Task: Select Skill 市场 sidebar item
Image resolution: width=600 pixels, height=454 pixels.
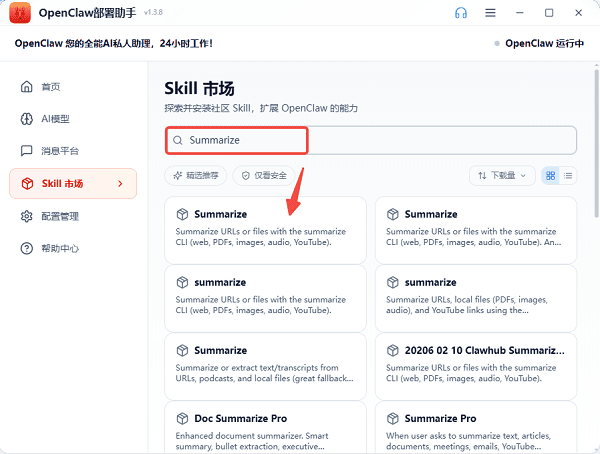Action: click(73, 184)
